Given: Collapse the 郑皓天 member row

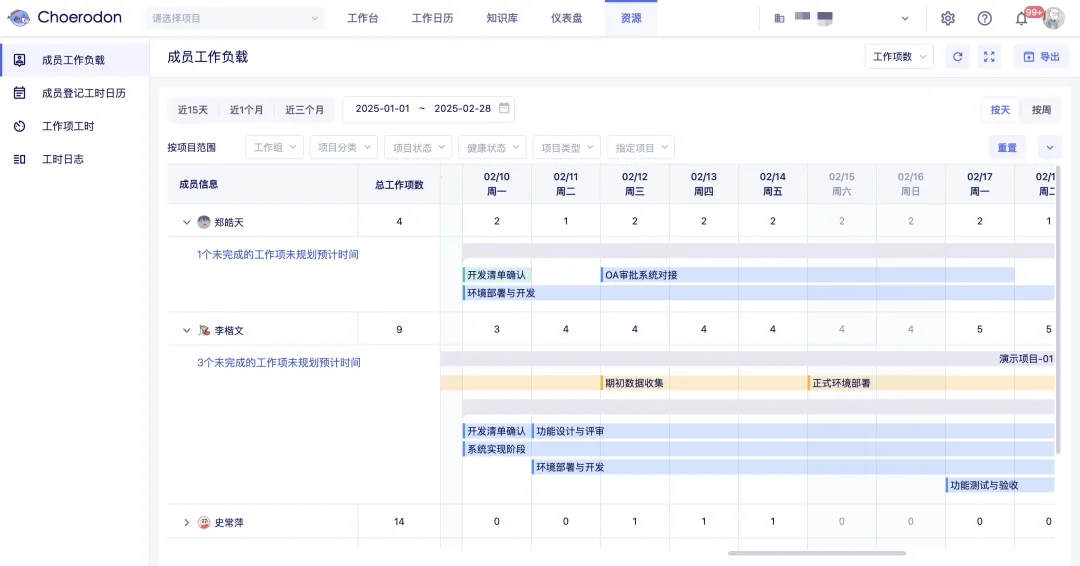Looking at the screenshot, I should pyautogui.click(x=186, y=222).
